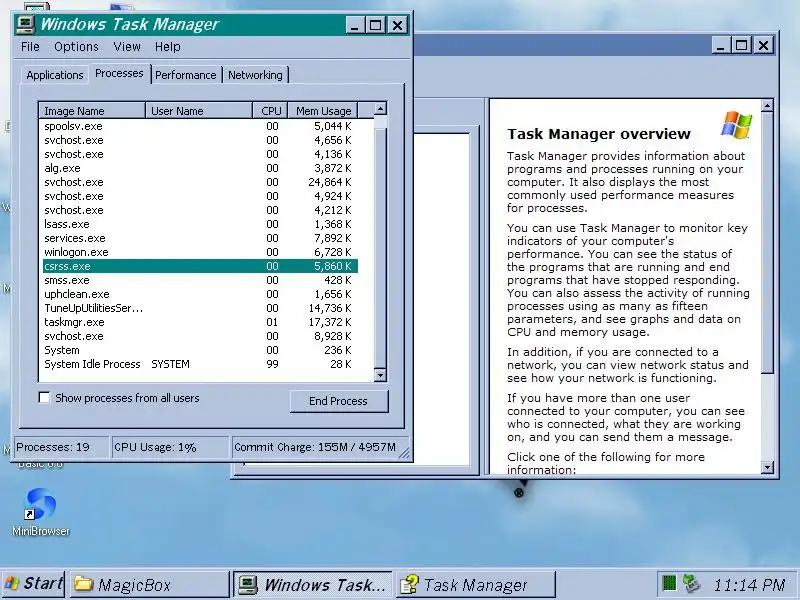Screen dimensions: 800x600
Task: Select the System Idle Process row
Action: tap(200, 364)
